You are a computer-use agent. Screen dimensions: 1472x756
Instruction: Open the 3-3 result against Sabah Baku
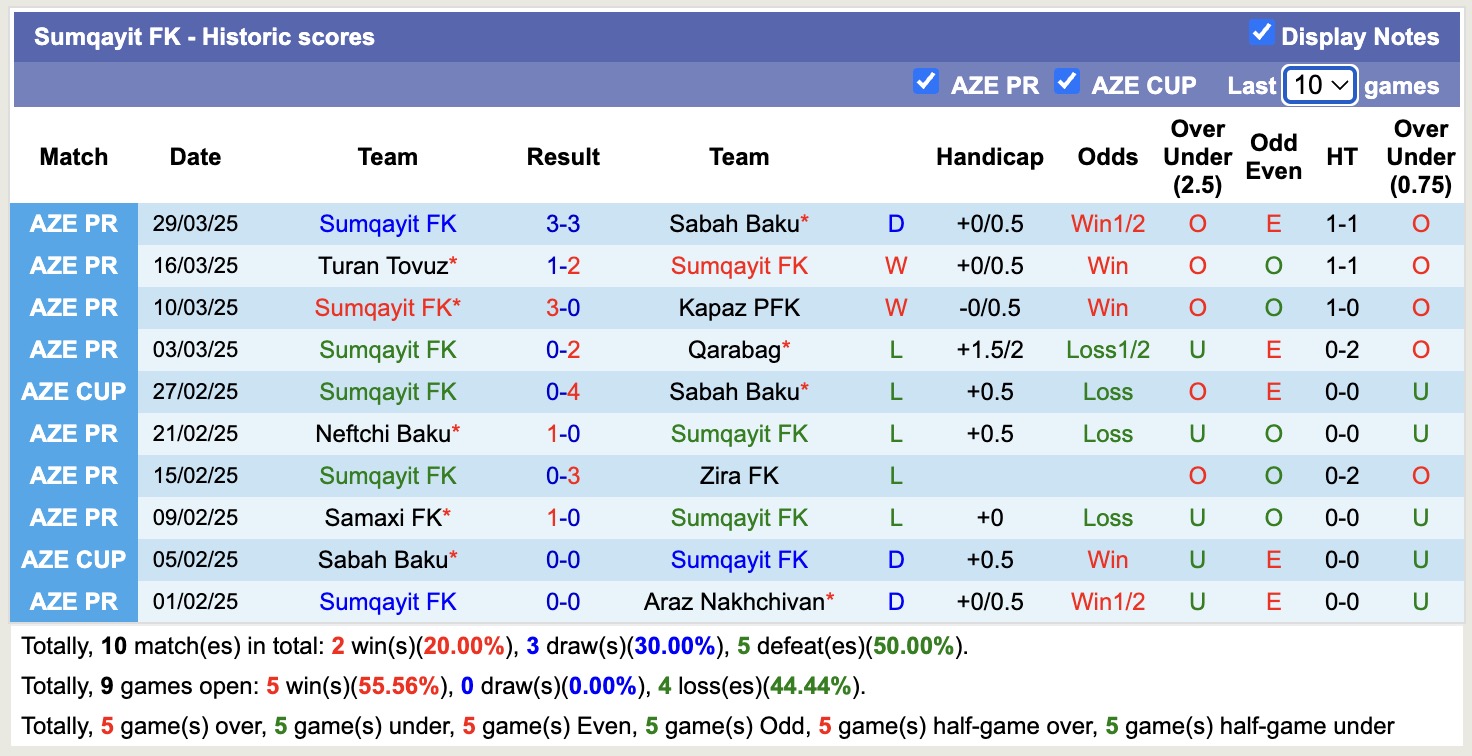tap(563, 224)
